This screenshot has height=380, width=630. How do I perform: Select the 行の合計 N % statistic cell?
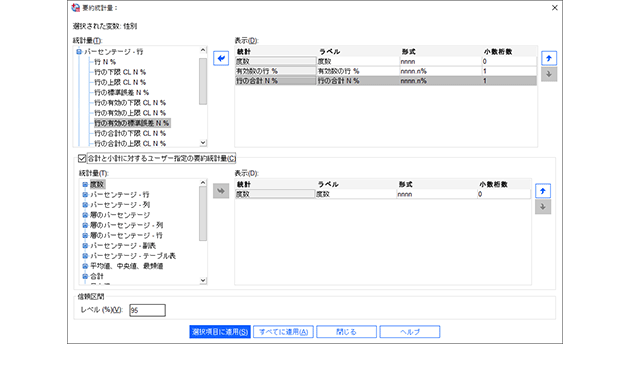point(276,81)
